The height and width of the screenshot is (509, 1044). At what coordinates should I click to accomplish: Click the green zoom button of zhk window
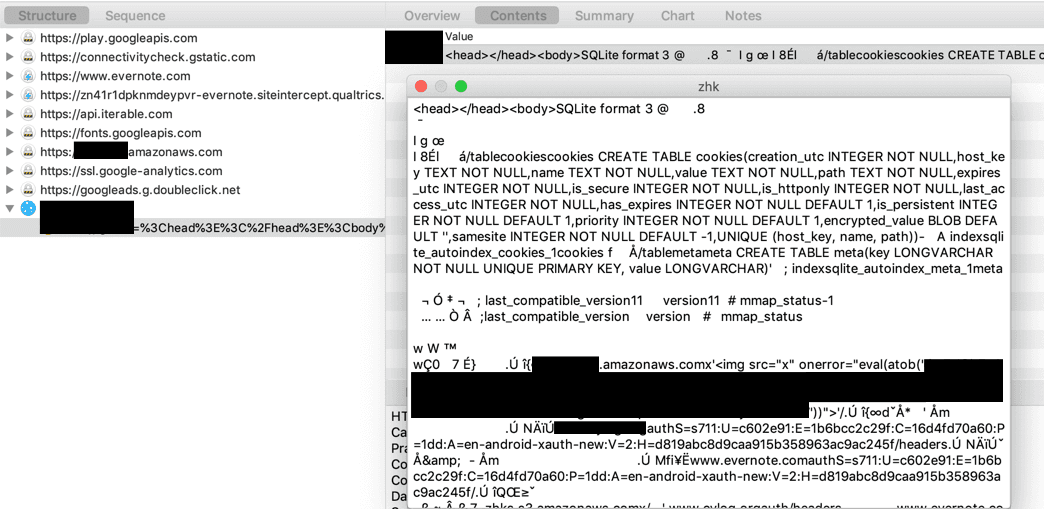pyautogui.click(x=461, y=87)
